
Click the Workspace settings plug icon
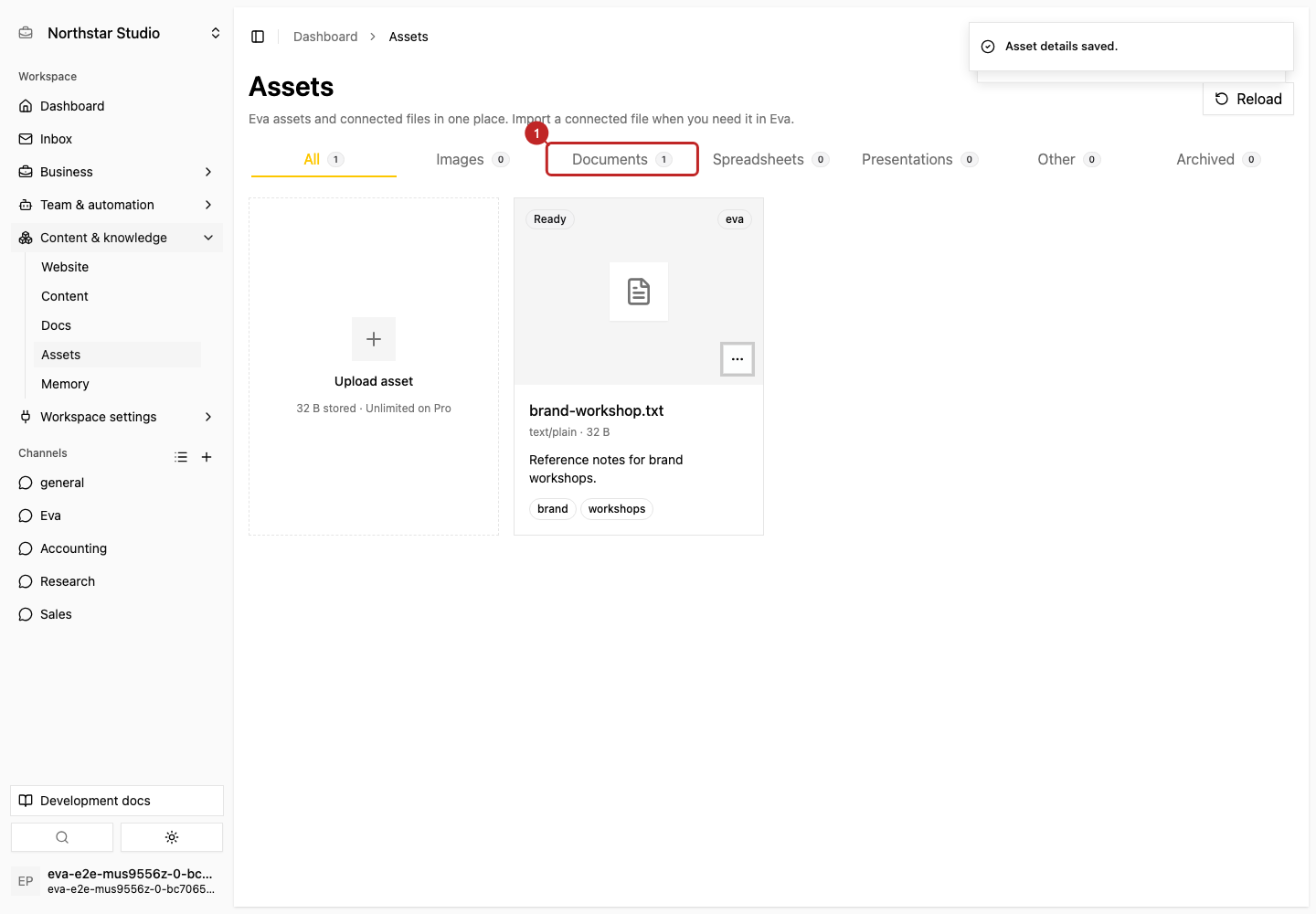click(x=26, y=417)
